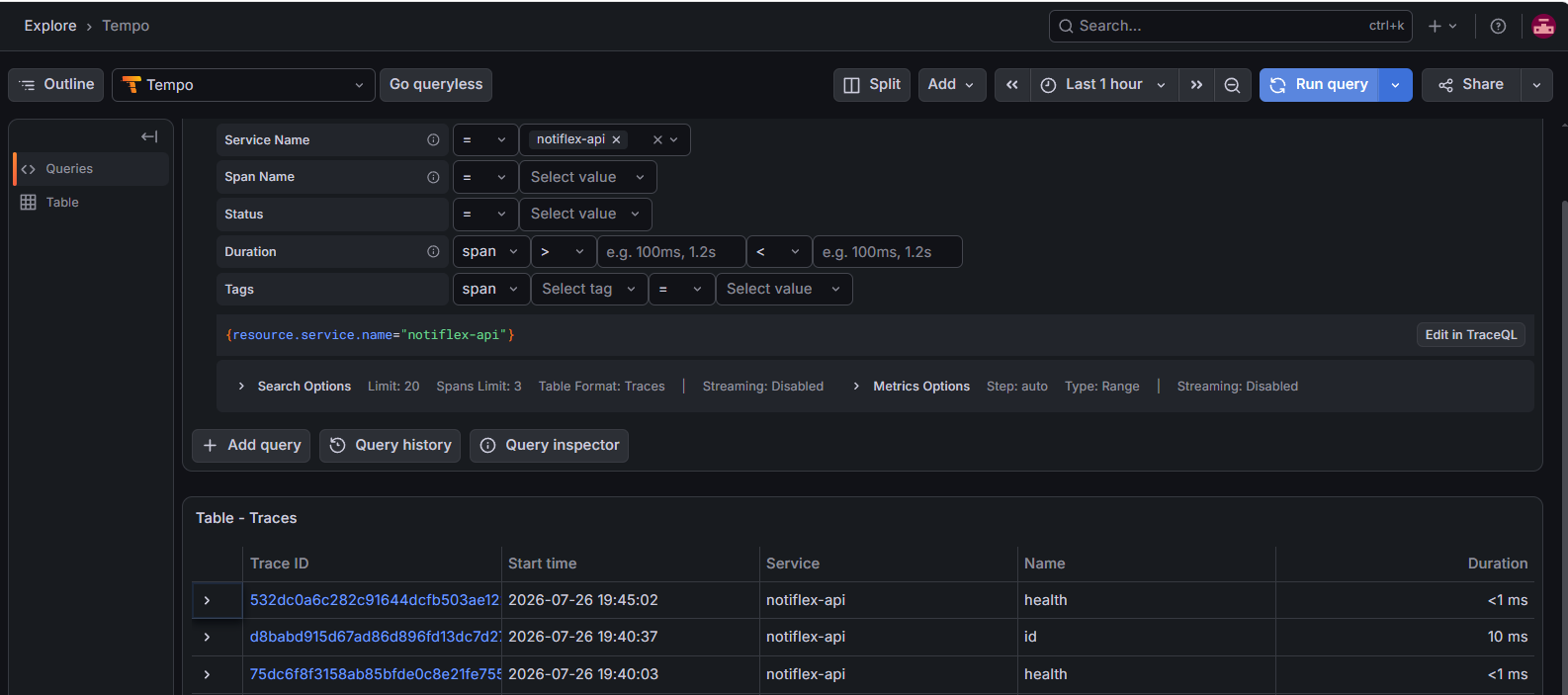
Task: Click Edit in TraceQL button
Action: [1470, 335]
